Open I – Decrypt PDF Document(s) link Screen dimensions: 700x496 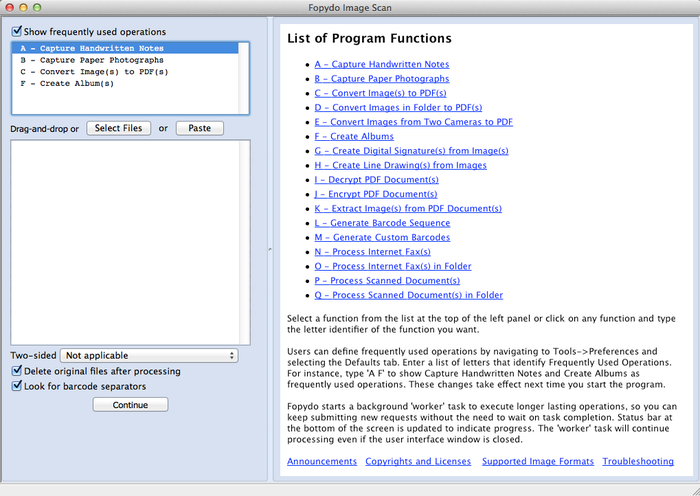coord(376,179)
